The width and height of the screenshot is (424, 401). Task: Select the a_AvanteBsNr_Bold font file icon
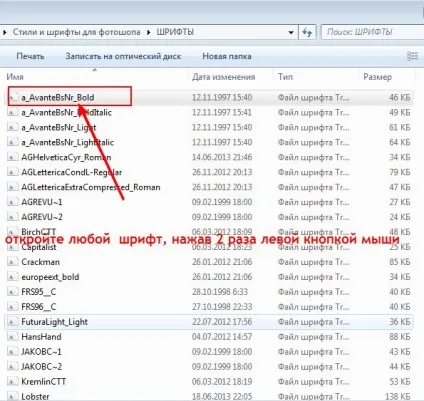click(13, 97)
